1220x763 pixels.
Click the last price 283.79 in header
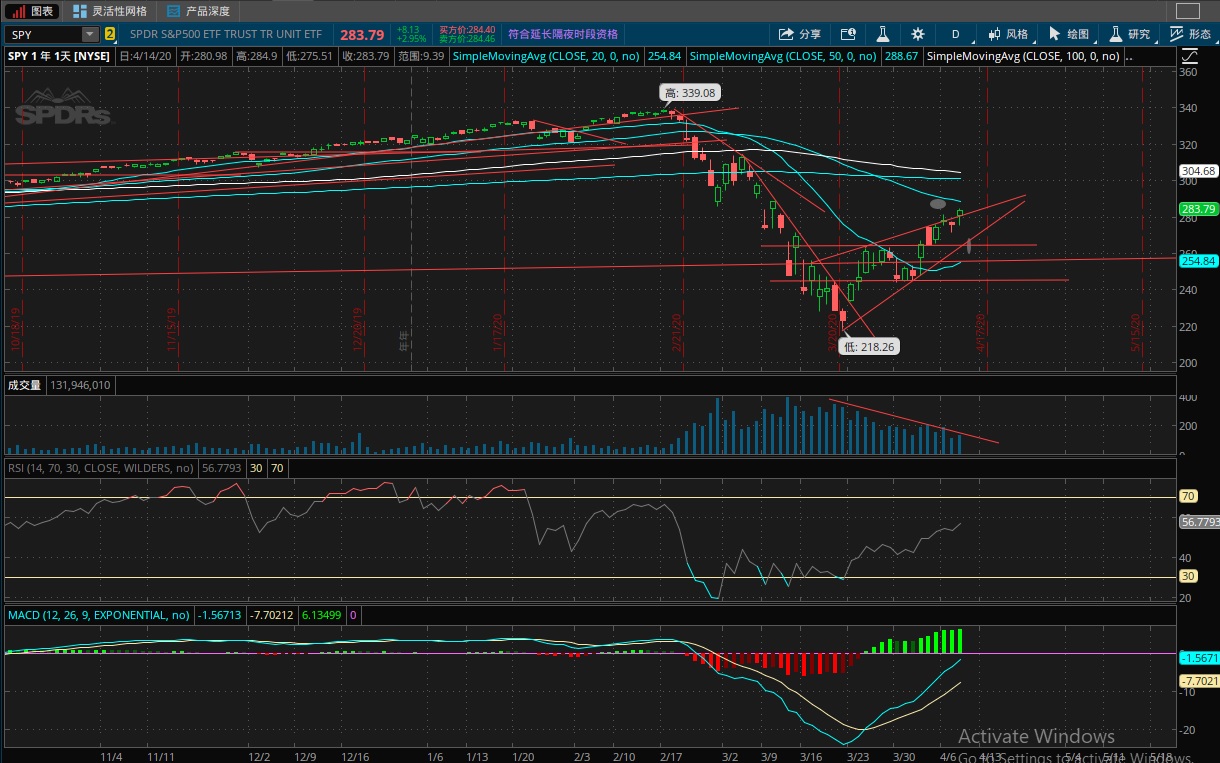[x=361, y=35]
